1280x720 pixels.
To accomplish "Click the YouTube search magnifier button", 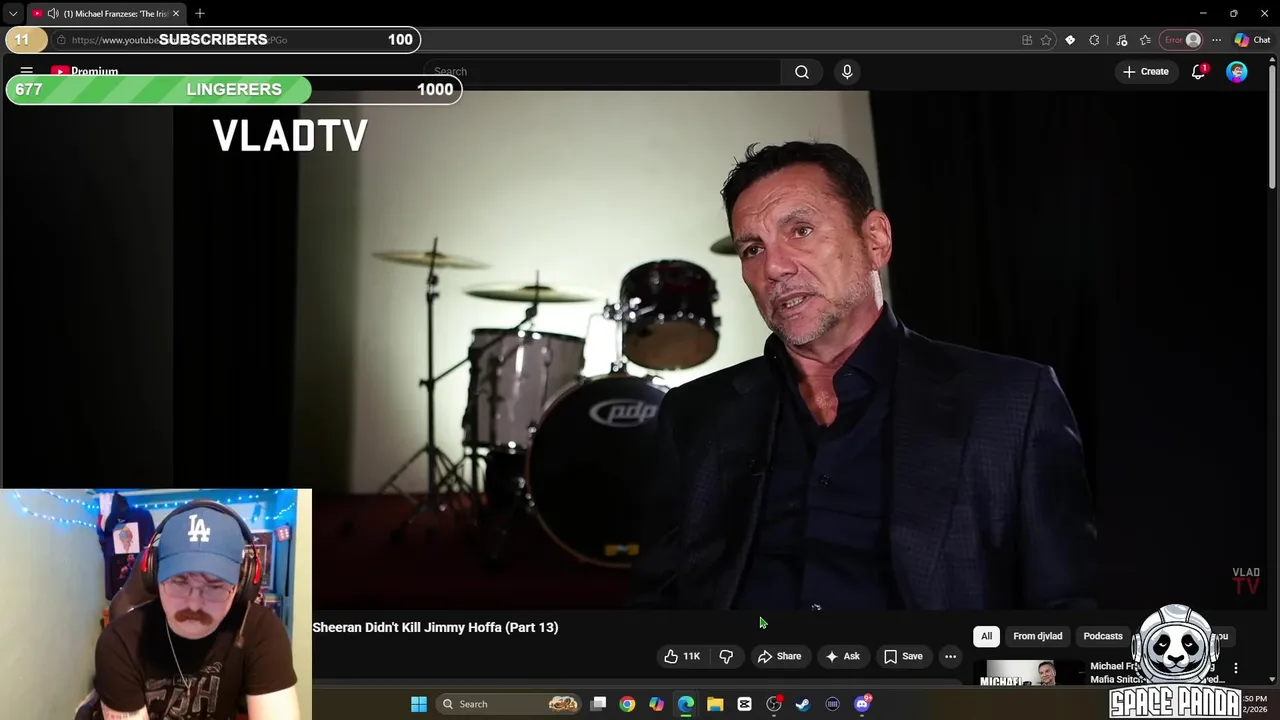I will coord(802,72).
